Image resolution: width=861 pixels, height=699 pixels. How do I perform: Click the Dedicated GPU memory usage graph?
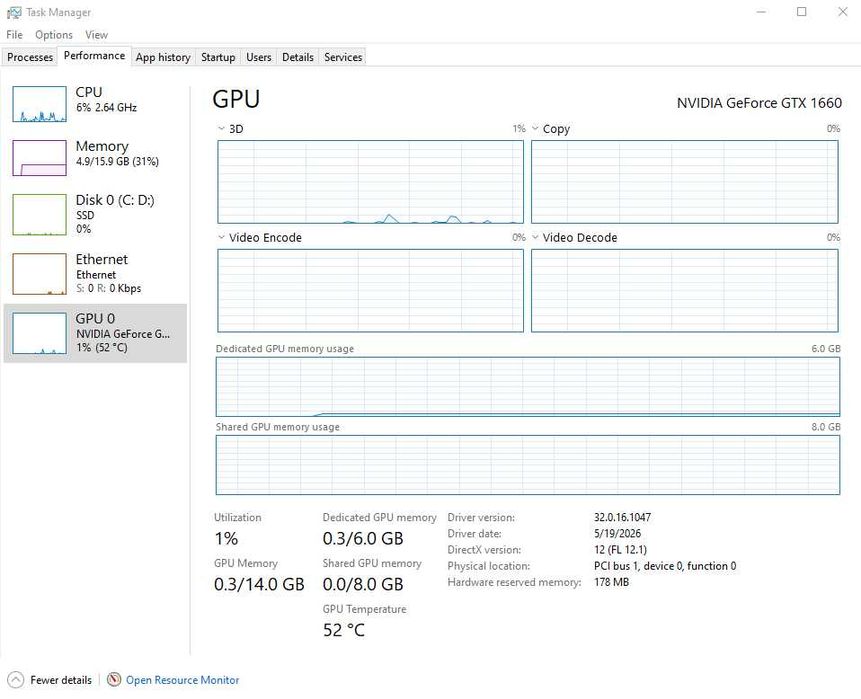(528, 387)
